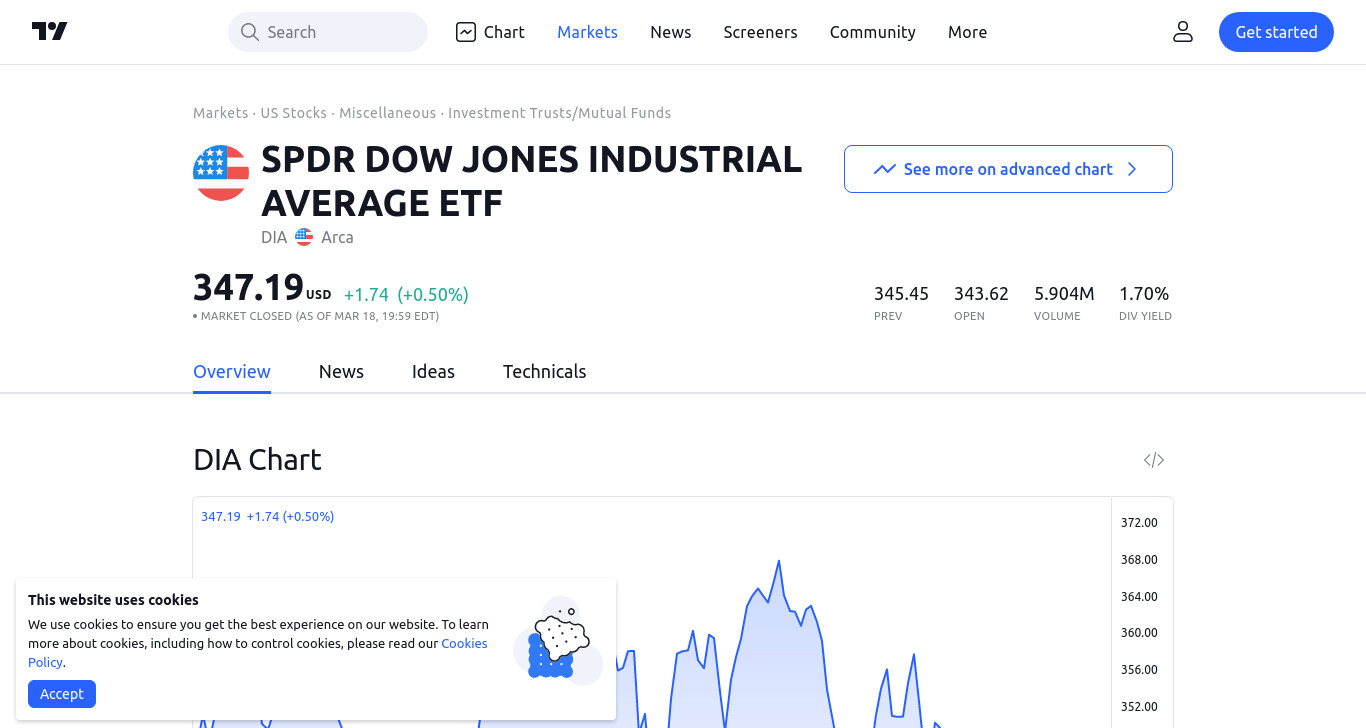This screenshot has height=728, width=1366.
Task: Click the 372.00 price axis label
Action: click(x=1139, y=523)
